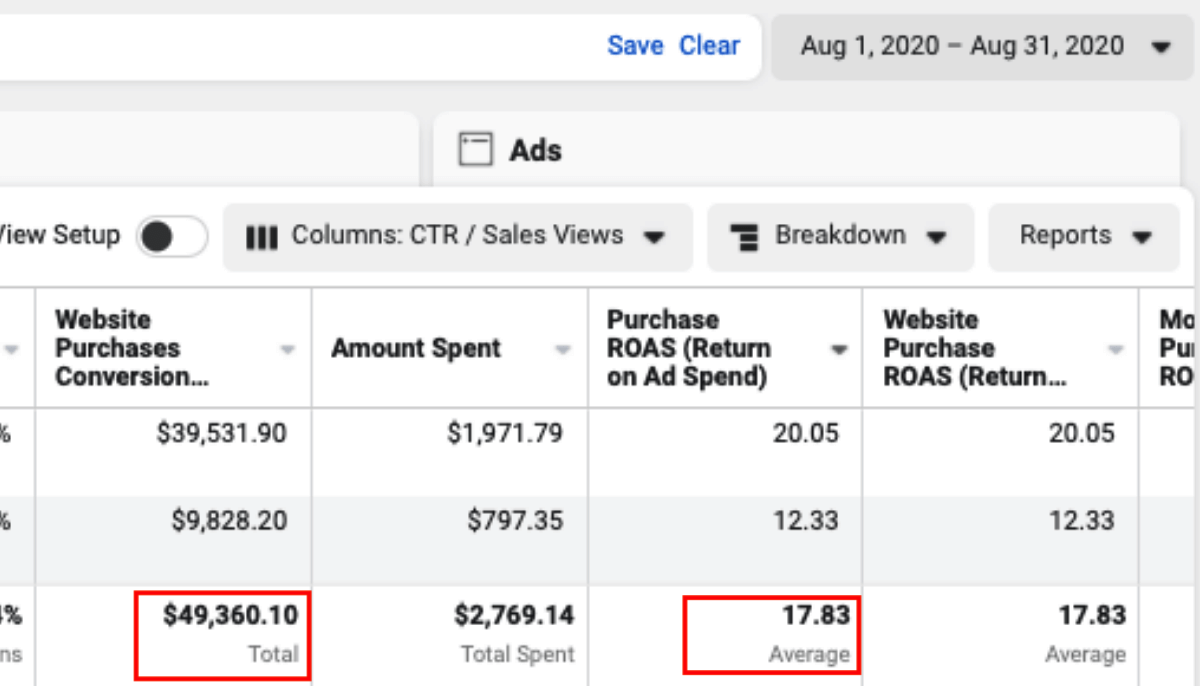Viewport: 1200px width, 686px height.
Task: Select the $797.35 amount spent cell
Action: pos(515,521)
